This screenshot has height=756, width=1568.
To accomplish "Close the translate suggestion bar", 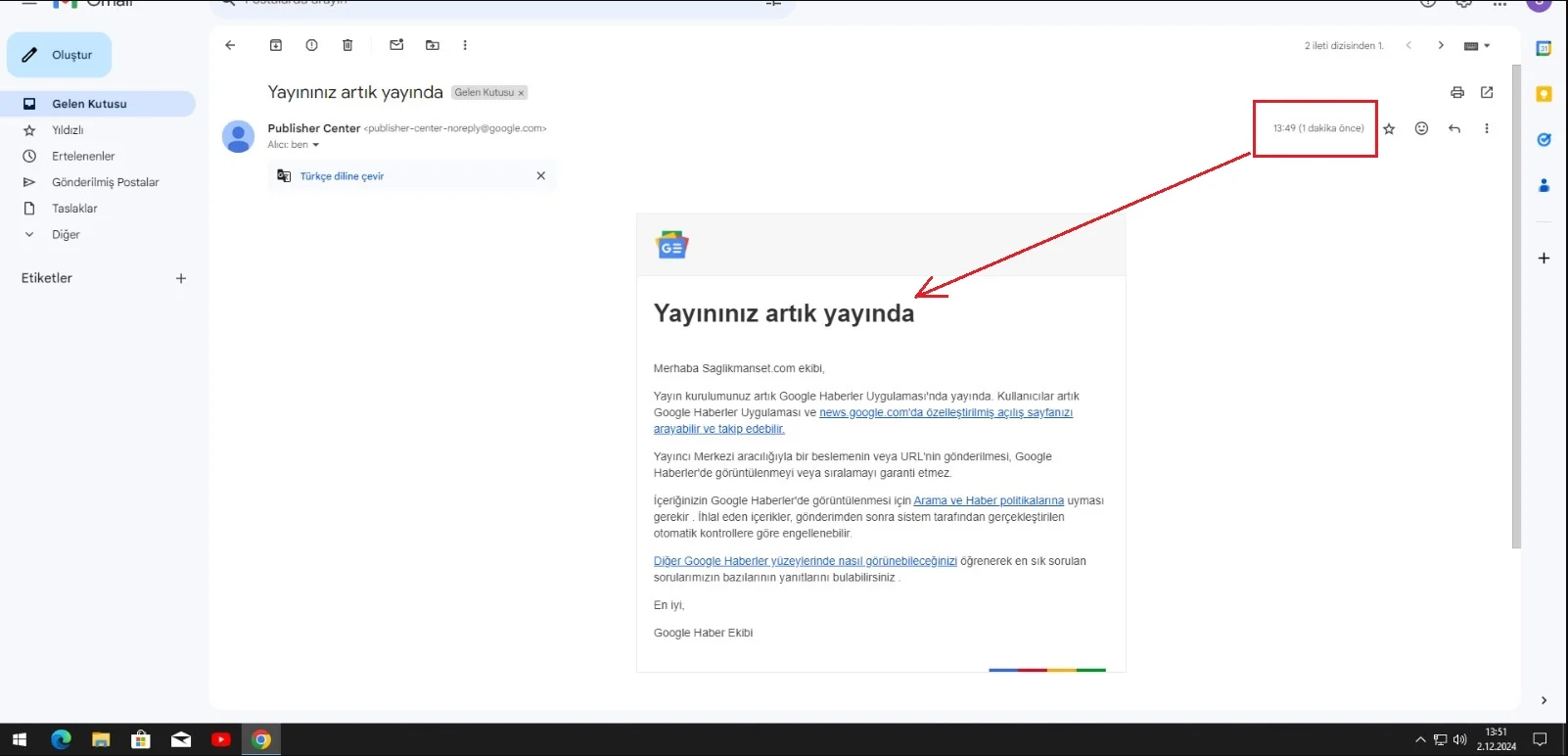I will tap(540, 175).
